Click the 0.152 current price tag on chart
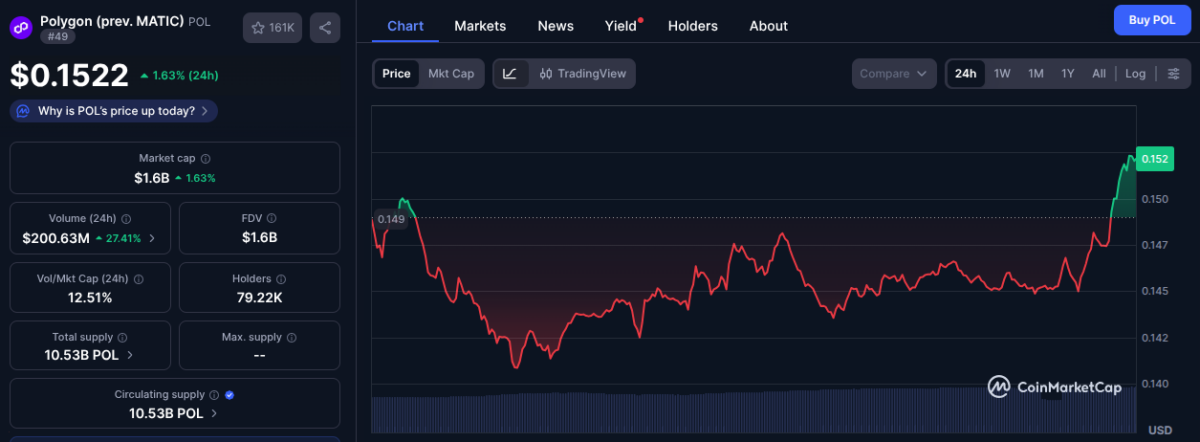This screenshot has width=1200, height=442. (1155, 158)
